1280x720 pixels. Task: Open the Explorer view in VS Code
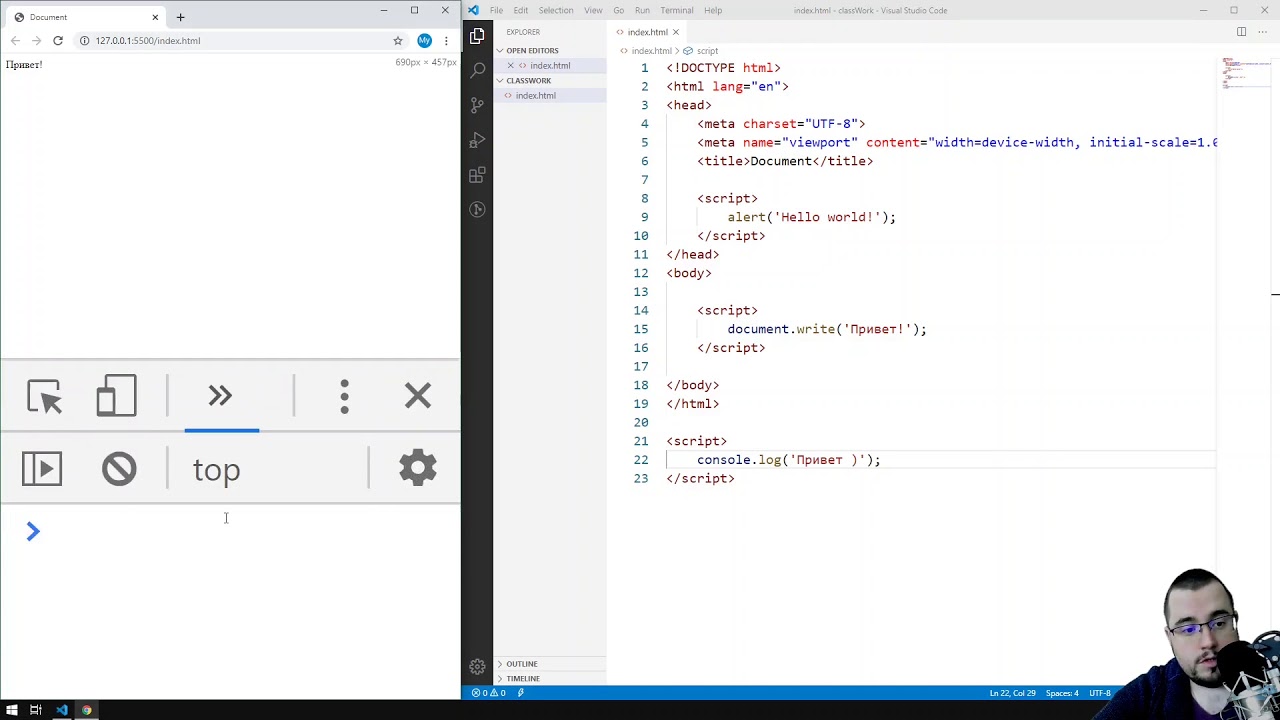tap(477, 36)
